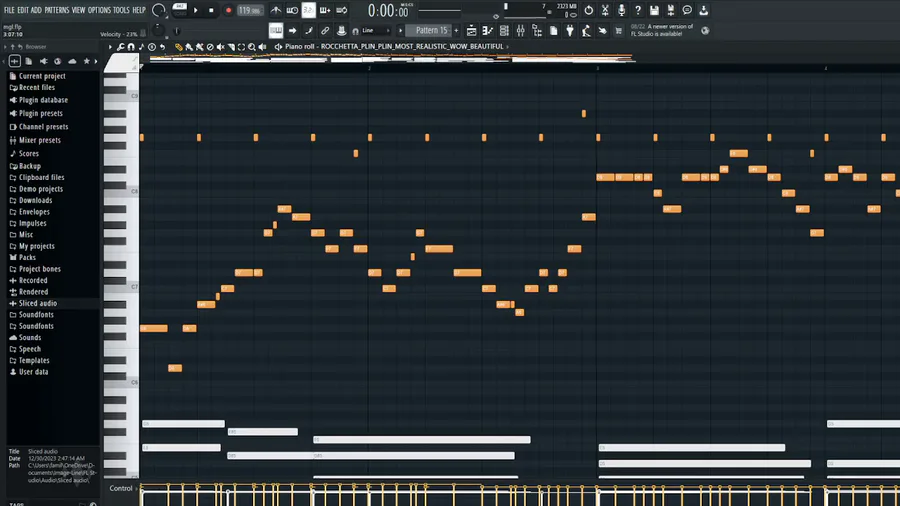Click the link/multilink controllers chain icon

325,30
